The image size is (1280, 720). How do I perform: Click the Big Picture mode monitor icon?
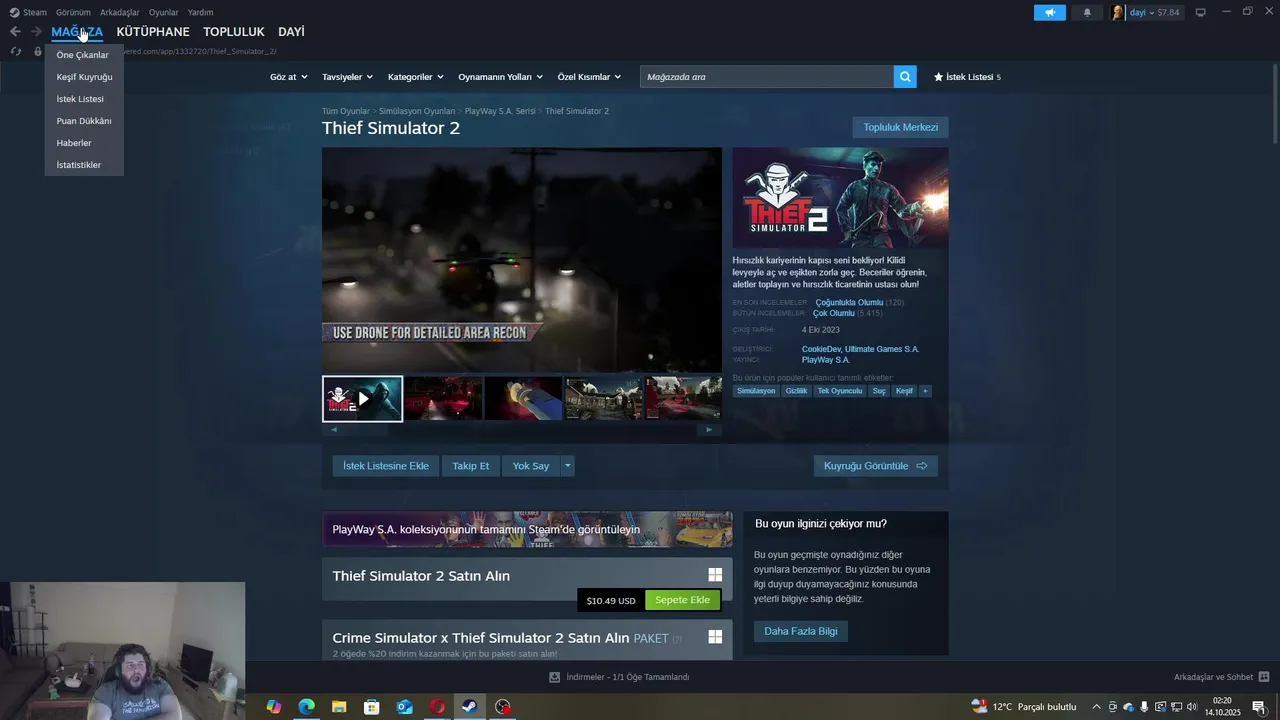[x=1201, y=13]
